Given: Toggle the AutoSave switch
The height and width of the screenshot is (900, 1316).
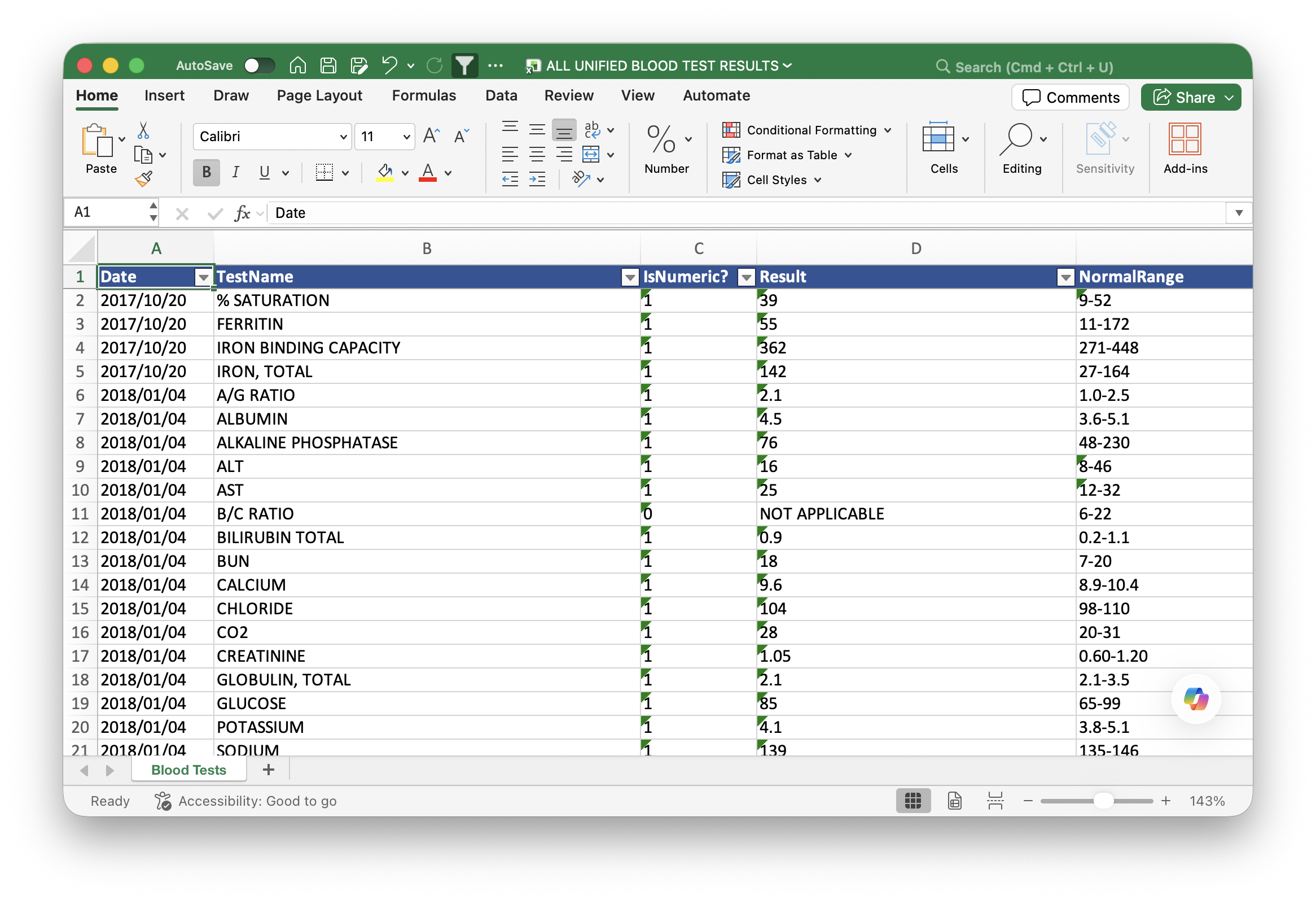Looking at the screenshot, I should 260,65.
